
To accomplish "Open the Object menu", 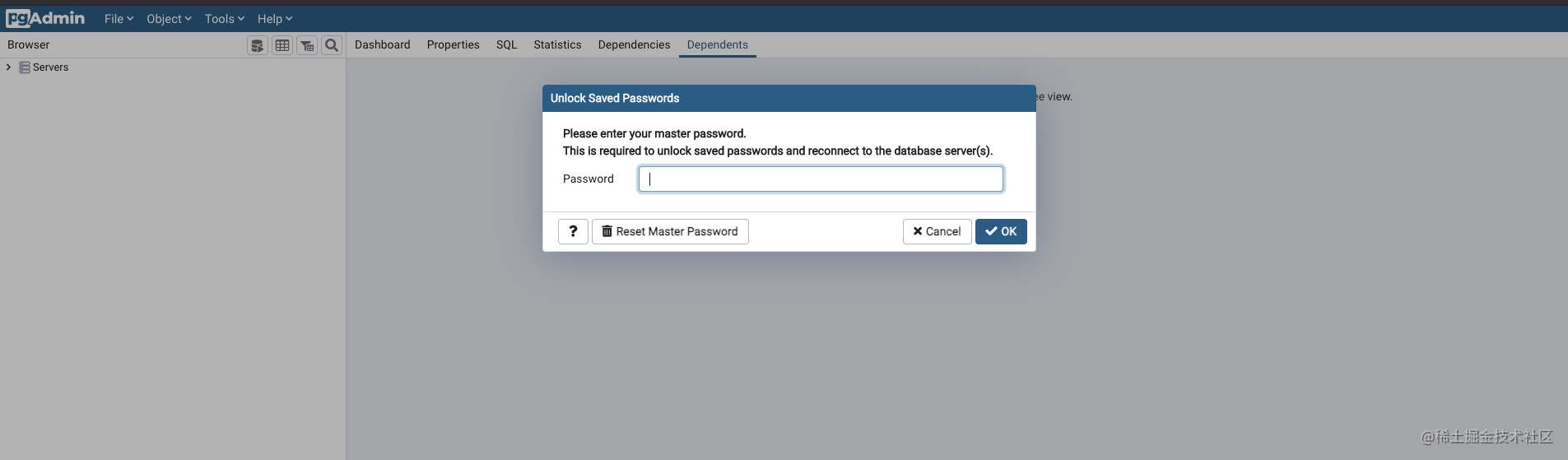I will [x=169, y=19].
